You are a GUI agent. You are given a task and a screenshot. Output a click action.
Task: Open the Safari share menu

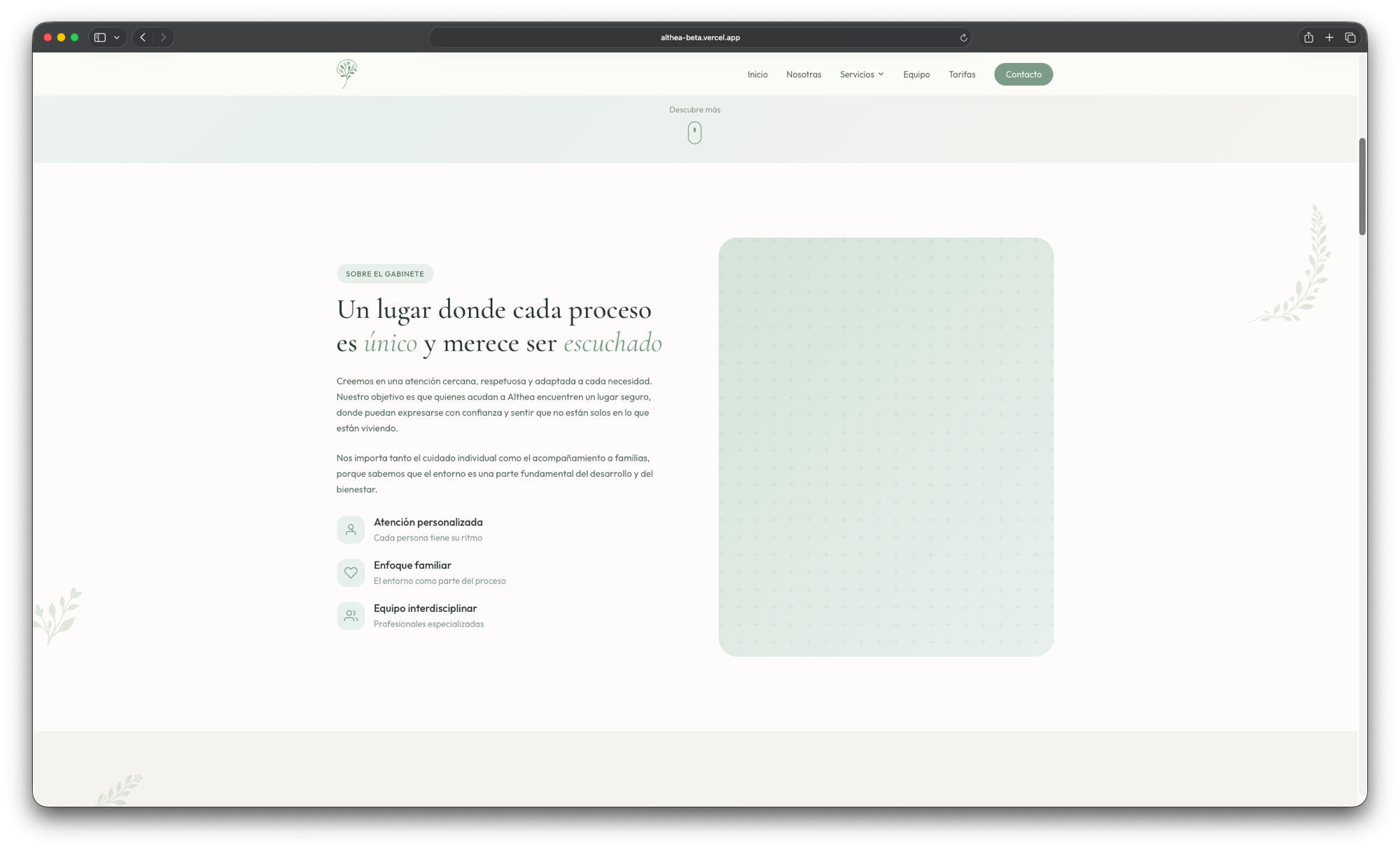pos(1308,38)
